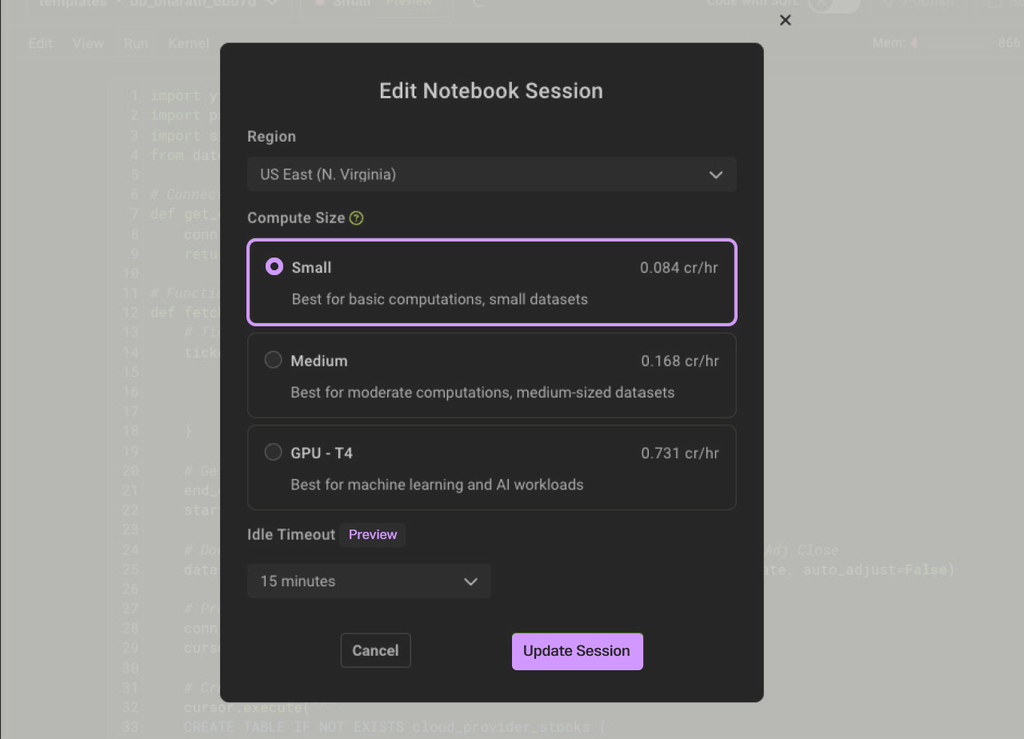Viewport: 1024px width, 739px height.
Task: Toggle the Code with SQL switch
Action: [x=833, y=4]
